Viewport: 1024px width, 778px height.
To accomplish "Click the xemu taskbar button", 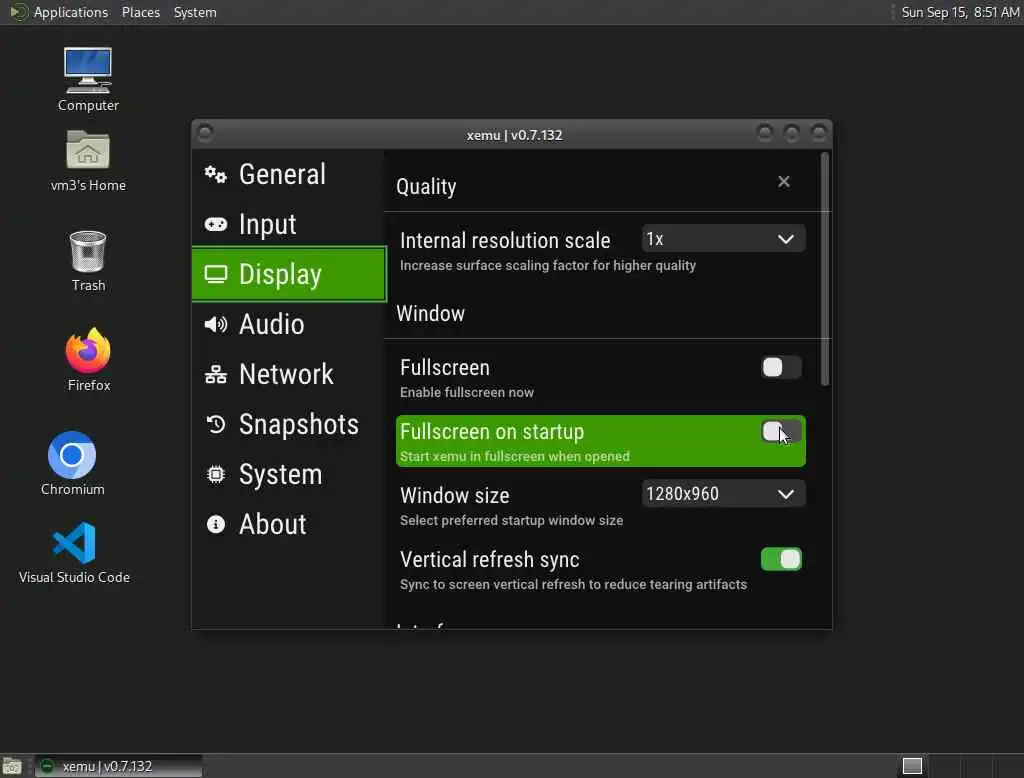I will (119, 766).
